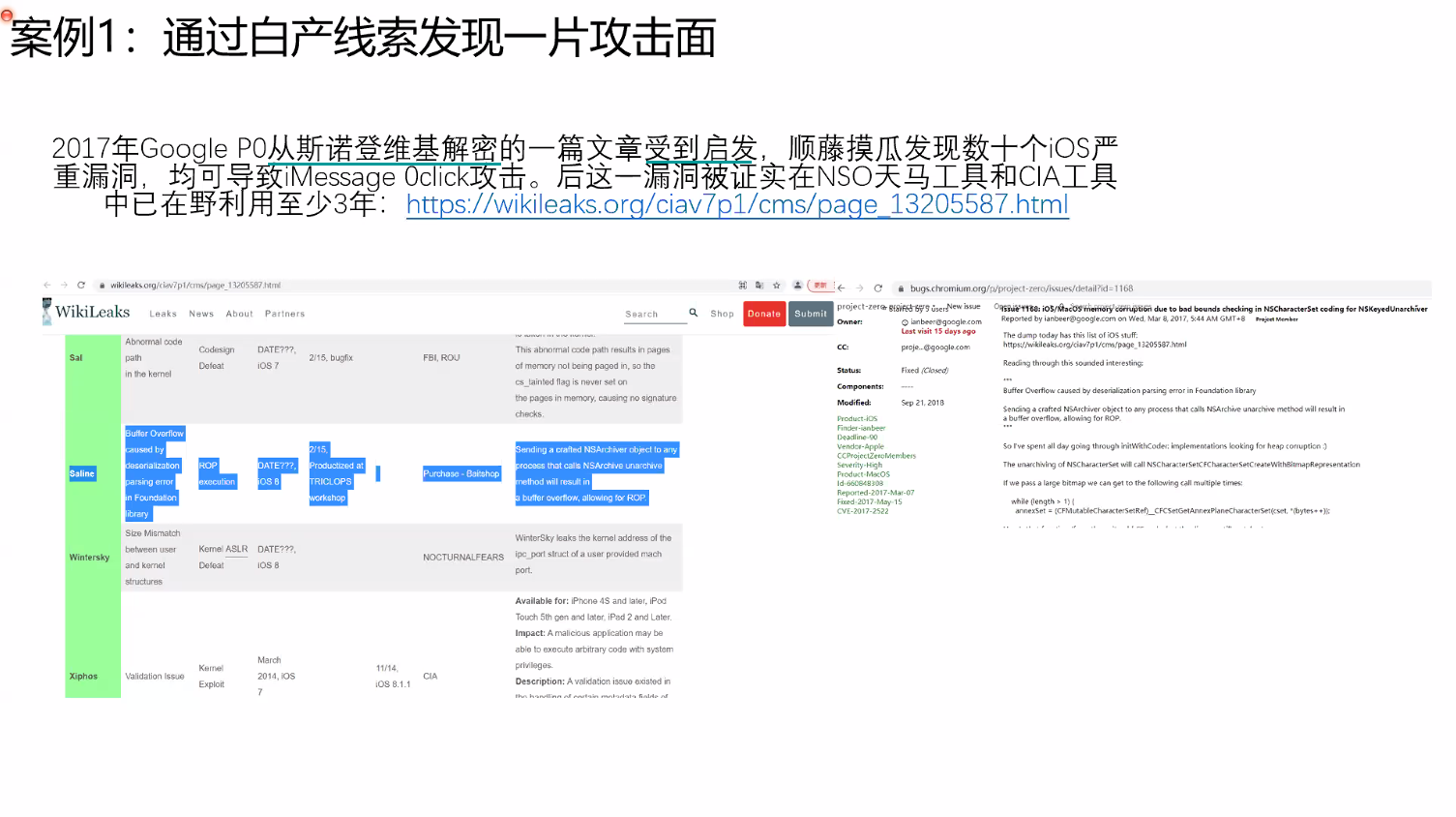Click owner ianbeer@google.com in the issue sidebar

946,322
